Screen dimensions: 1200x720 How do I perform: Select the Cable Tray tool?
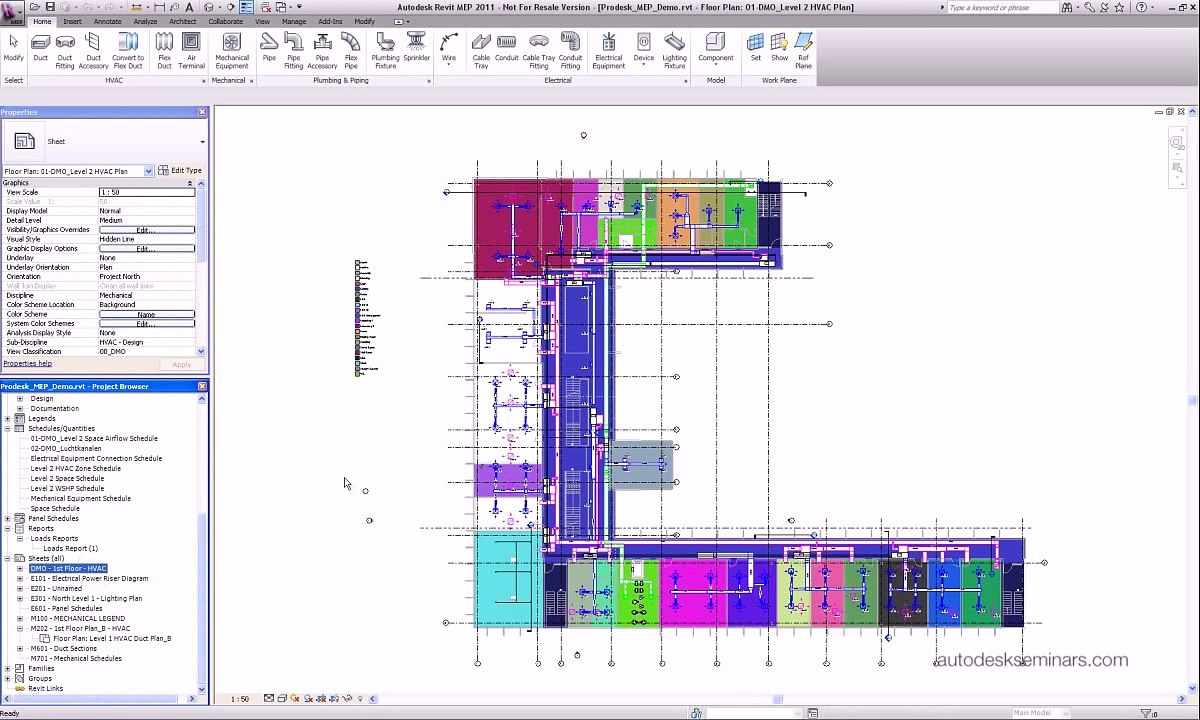pos(481,50)
